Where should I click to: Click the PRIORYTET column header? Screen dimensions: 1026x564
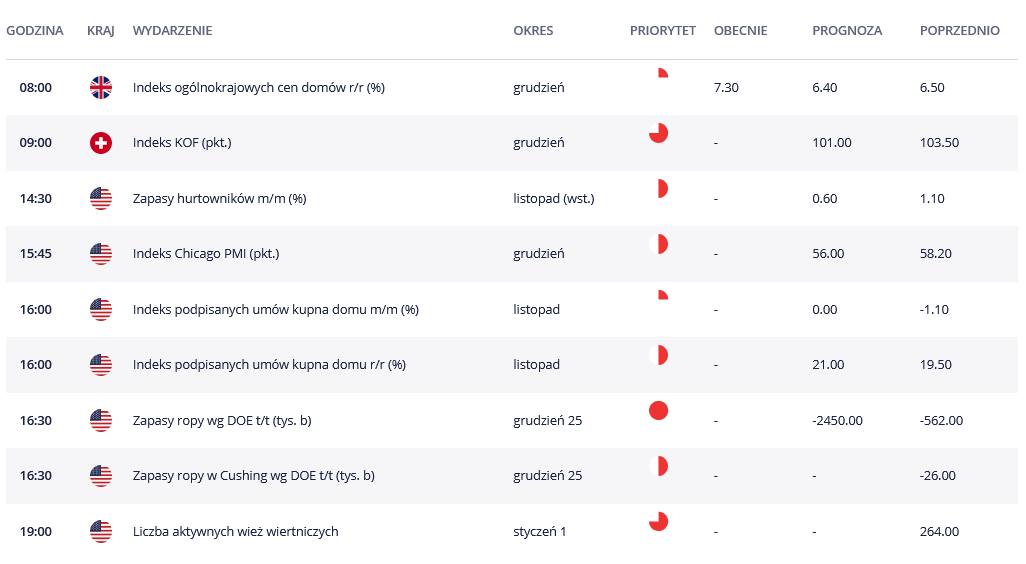pos(662,30)
